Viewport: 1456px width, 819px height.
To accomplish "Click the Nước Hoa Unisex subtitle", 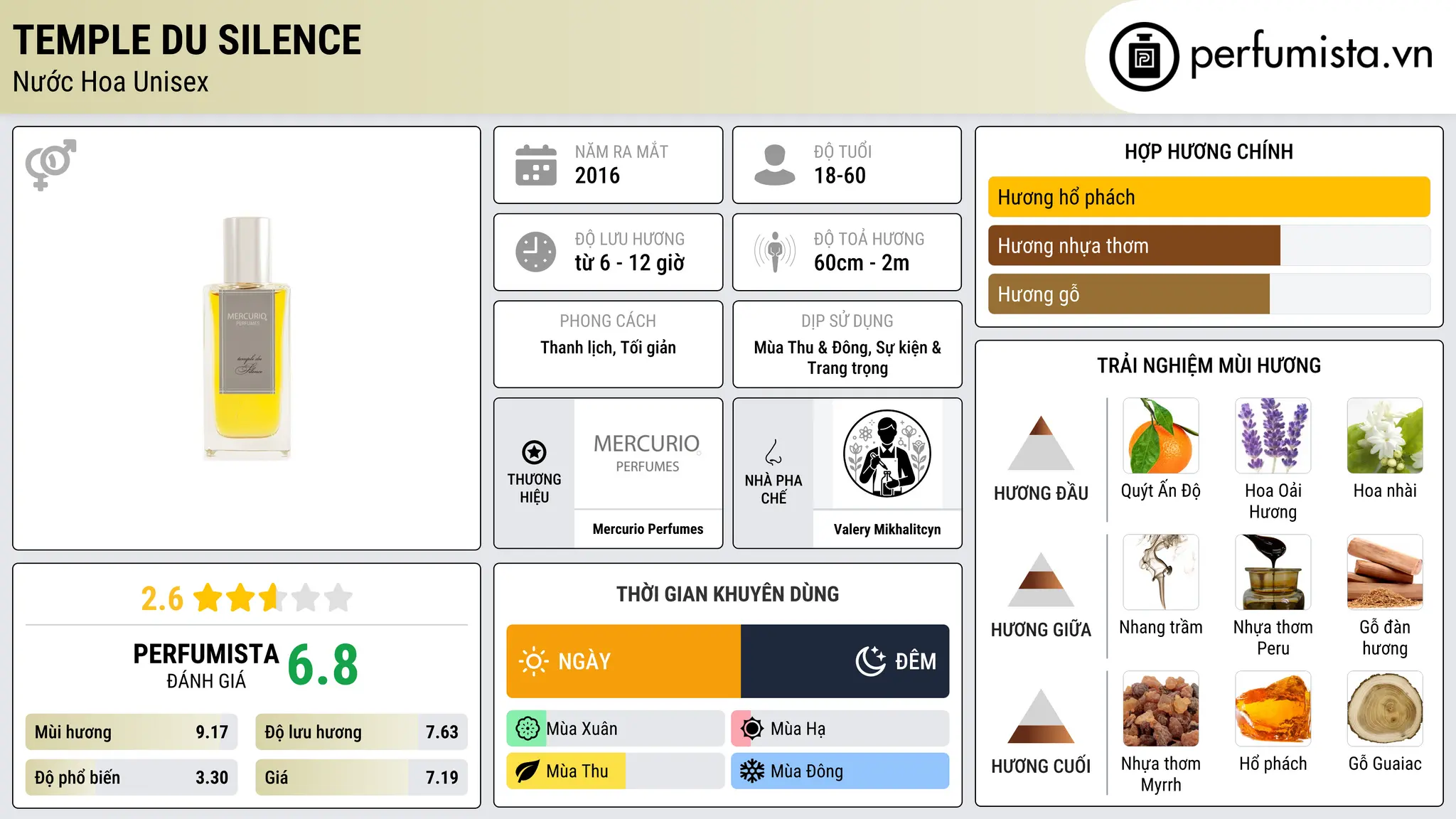I will click(111, 82).
